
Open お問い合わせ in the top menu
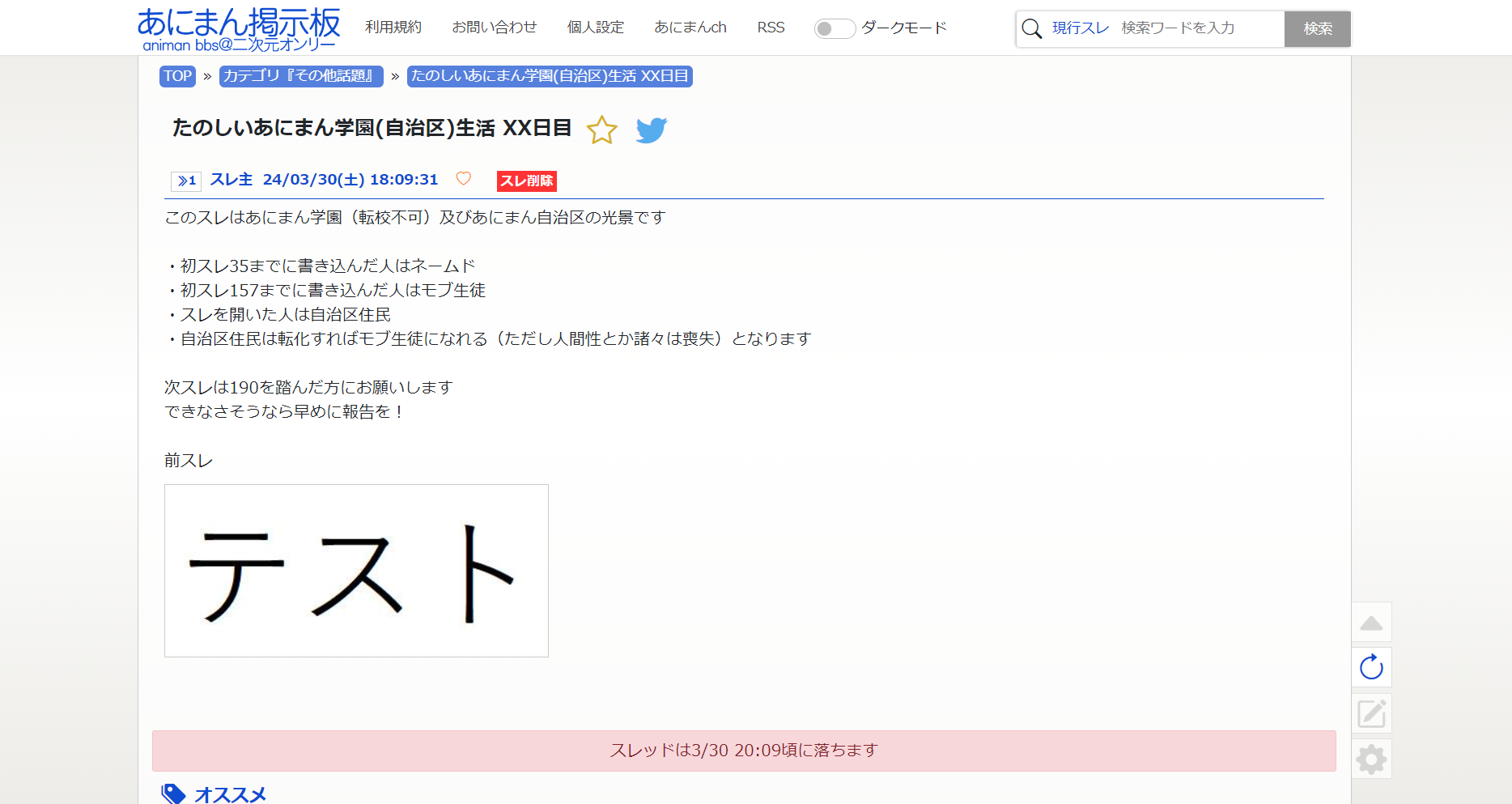(494, 28)
